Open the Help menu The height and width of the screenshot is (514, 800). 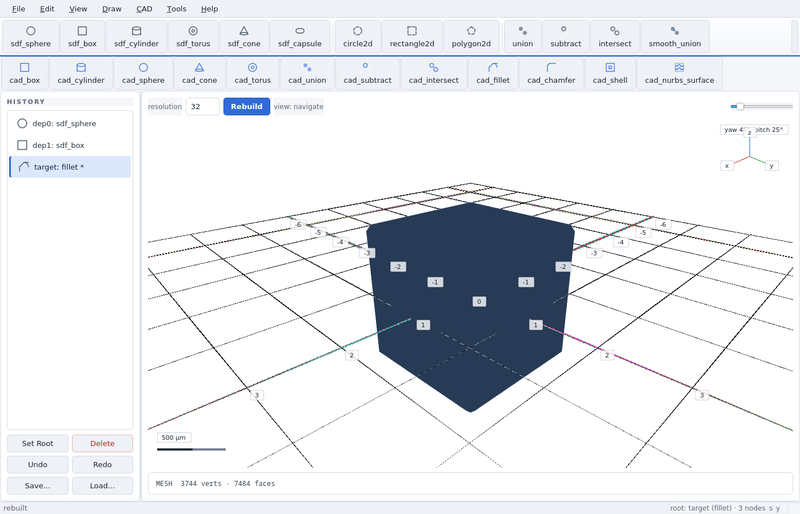point(209,9)
